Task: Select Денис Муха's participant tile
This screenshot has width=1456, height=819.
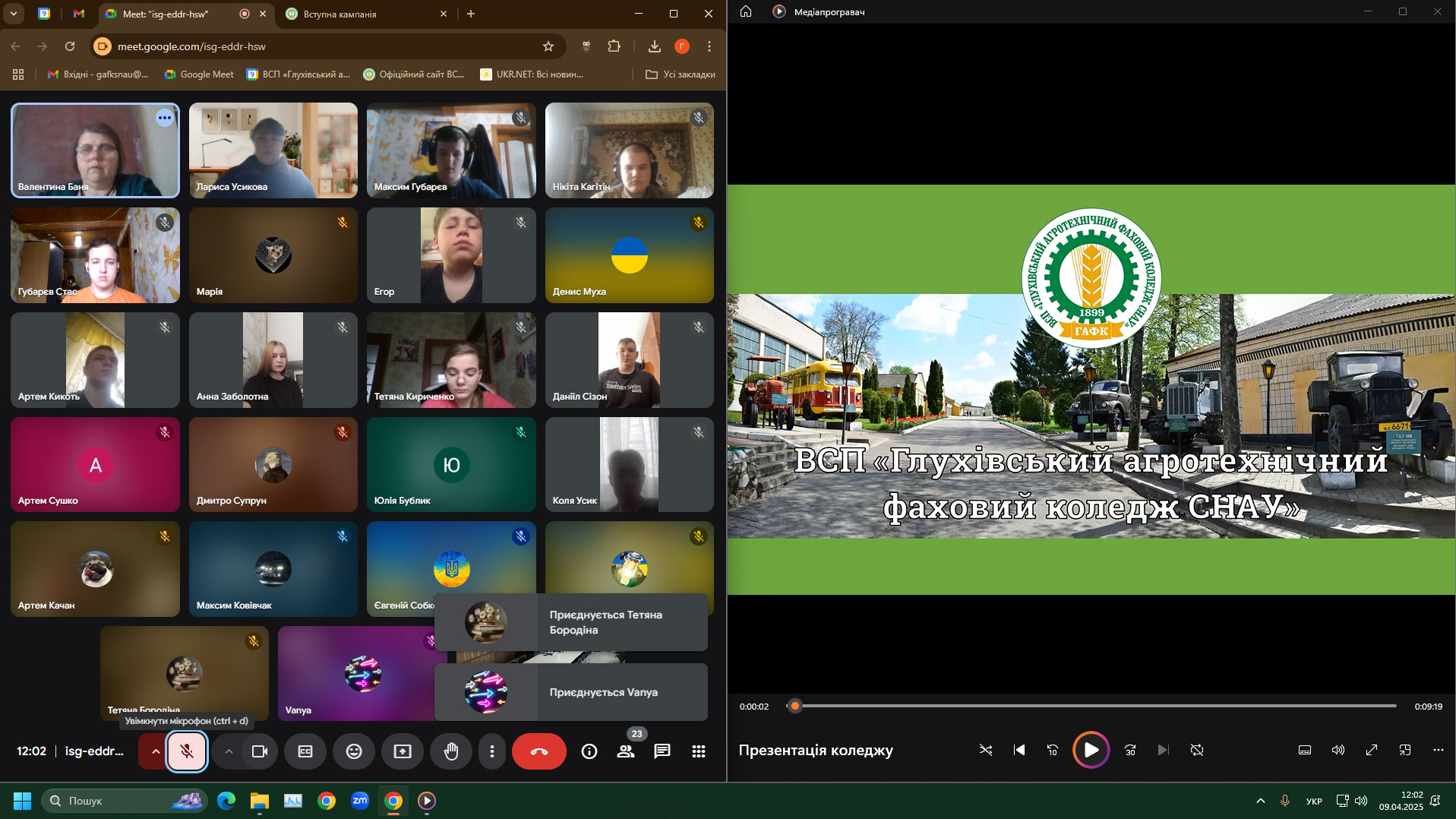Action: [x=630, y=255]
